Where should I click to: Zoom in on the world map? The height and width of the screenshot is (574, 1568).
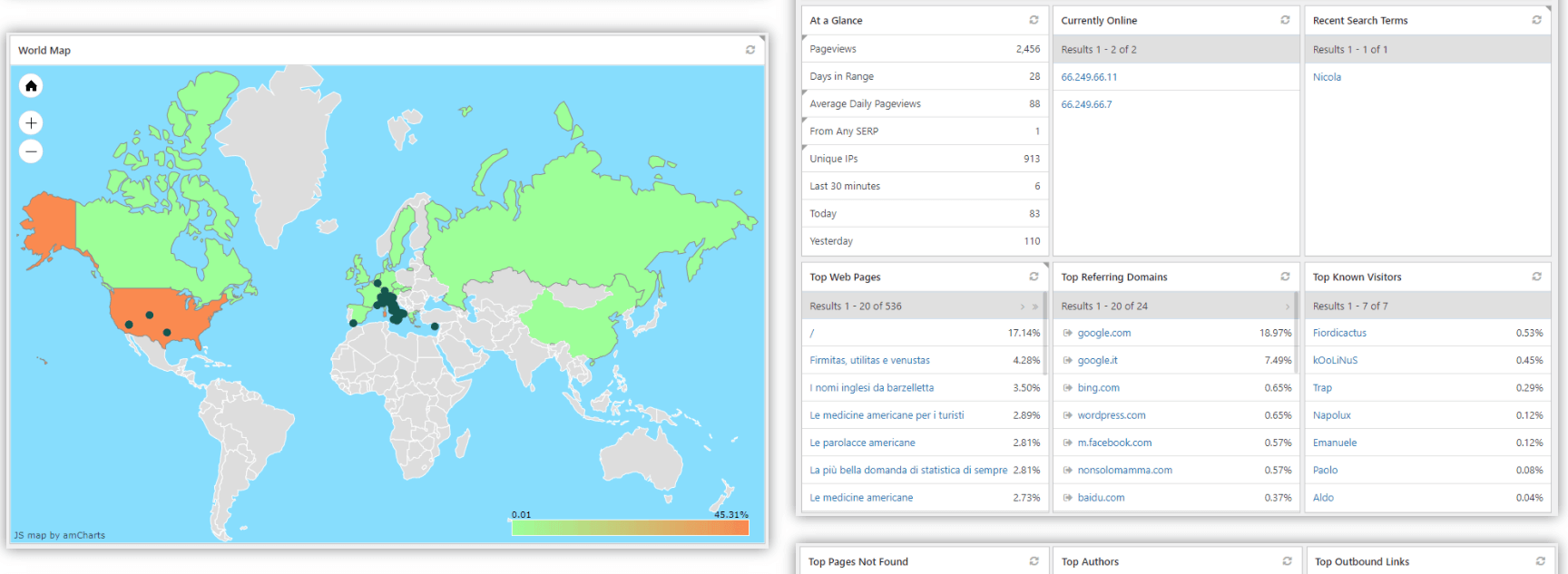click(31, 122)
